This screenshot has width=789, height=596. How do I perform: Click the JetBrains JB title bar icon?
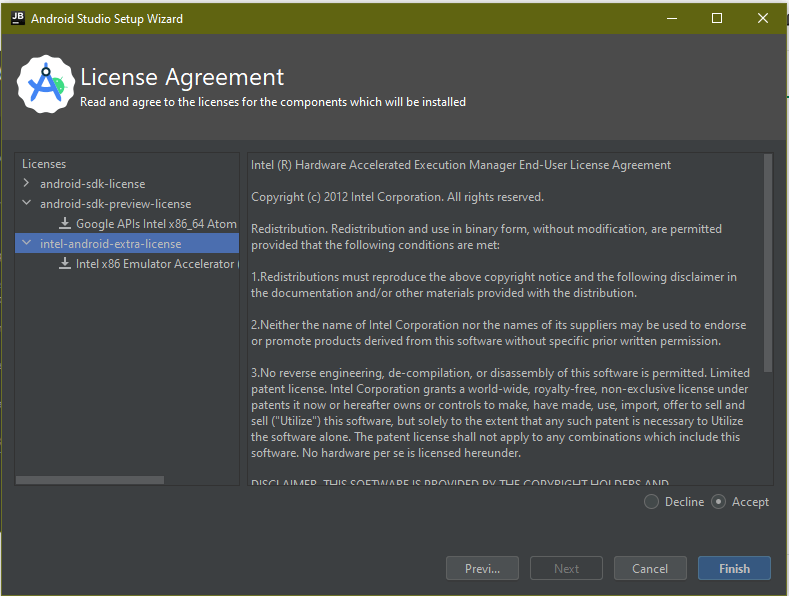pos(17,18)
